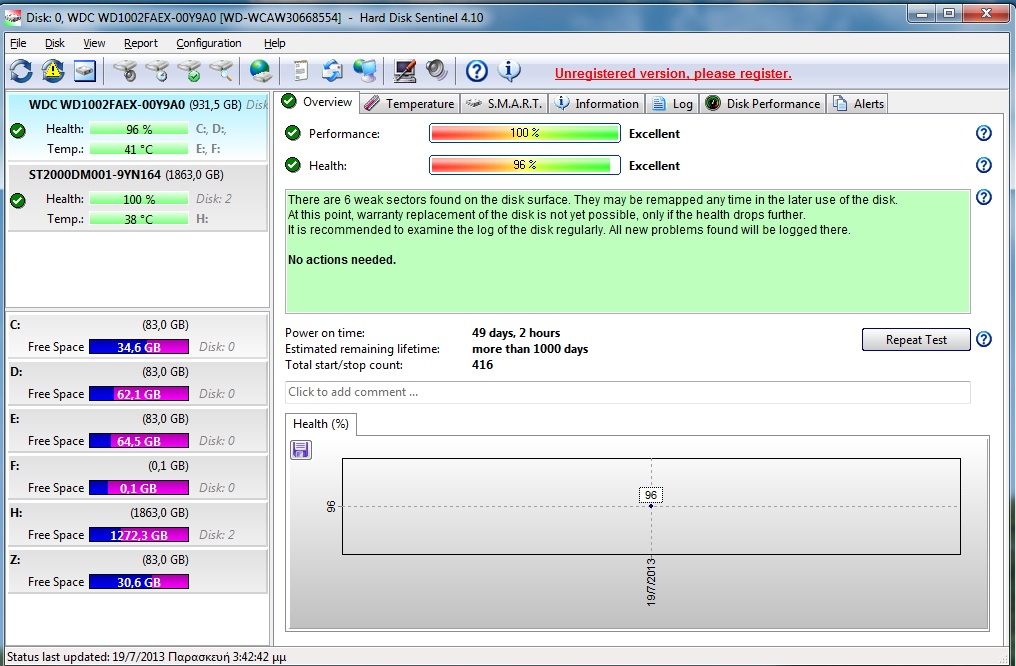Click the disk icon with clock (extended self test)

pyautogui.click(x=157, y=71)
